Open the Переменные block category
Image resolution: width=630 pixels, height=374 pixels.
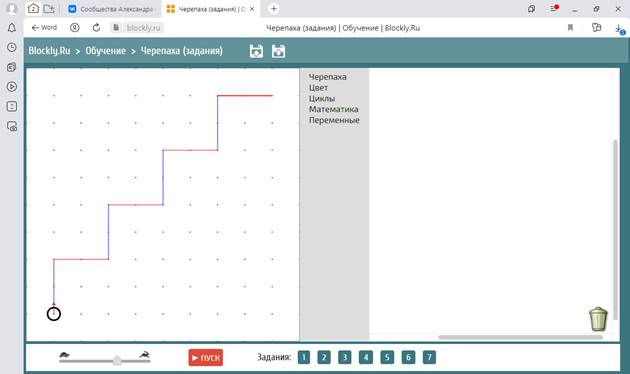334,120
